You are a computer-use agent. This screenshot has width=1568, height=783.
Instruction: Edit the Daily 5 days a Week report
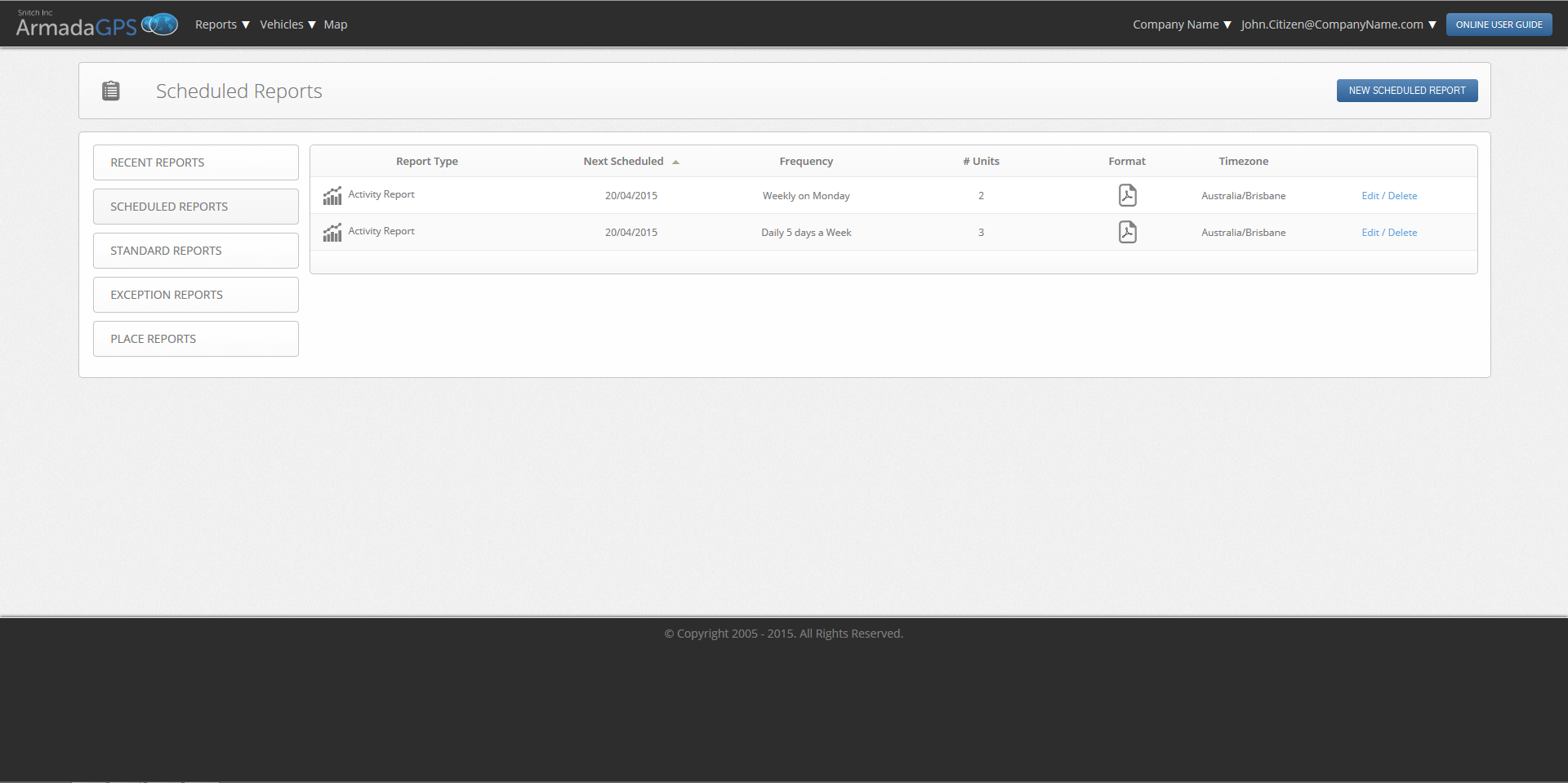pyautogui.click(x=1370, y=233)
